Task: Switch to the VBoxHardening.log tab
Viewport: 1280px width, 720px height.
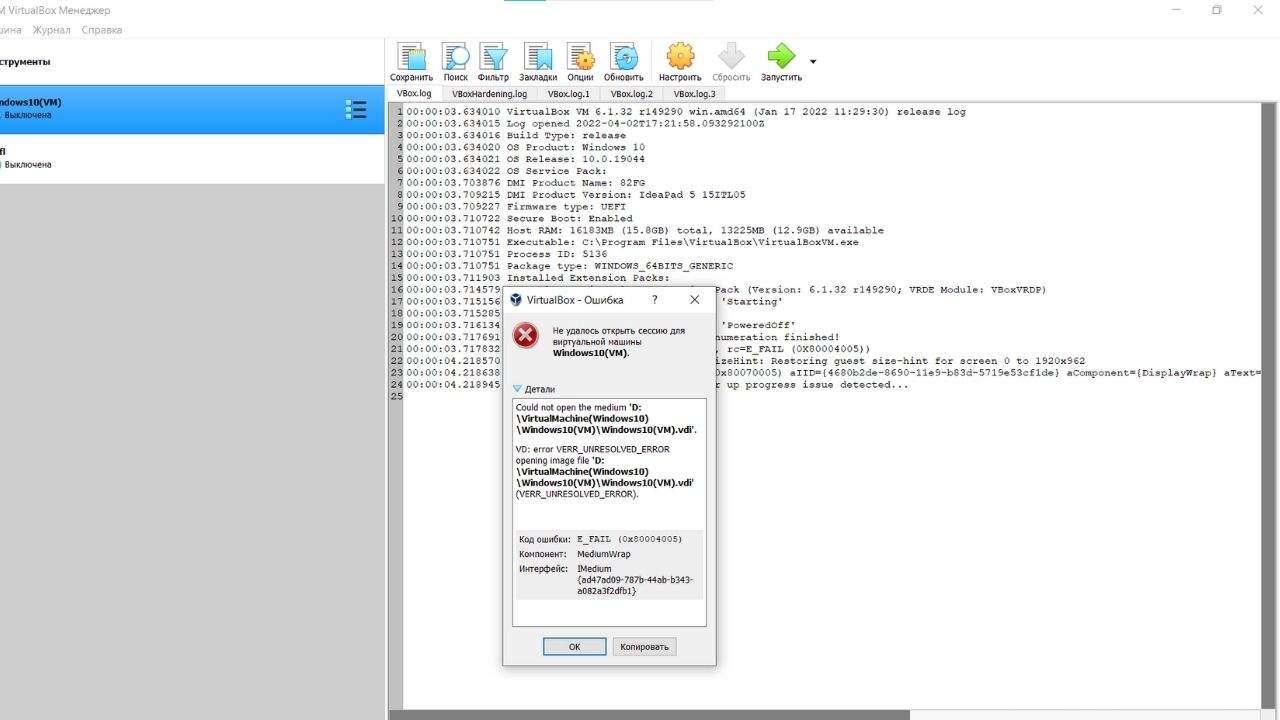Action: 489,94
